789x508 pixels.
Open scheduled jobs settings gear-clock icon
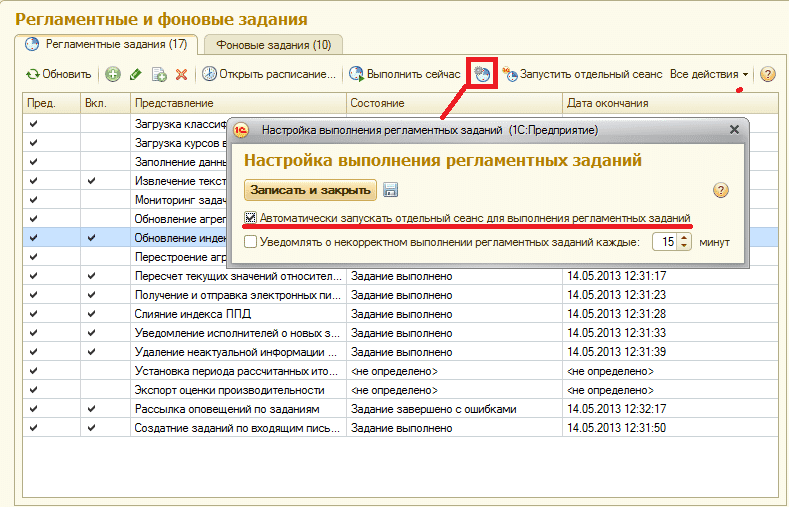[482, 74]
